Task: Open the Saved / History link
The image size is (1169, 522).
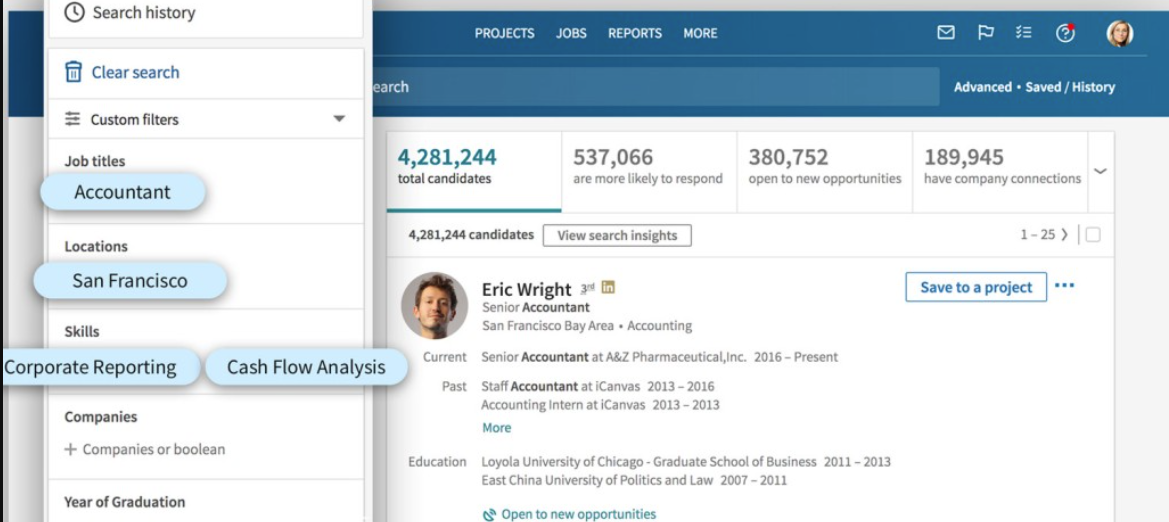Action: (x=1070, y=87)
